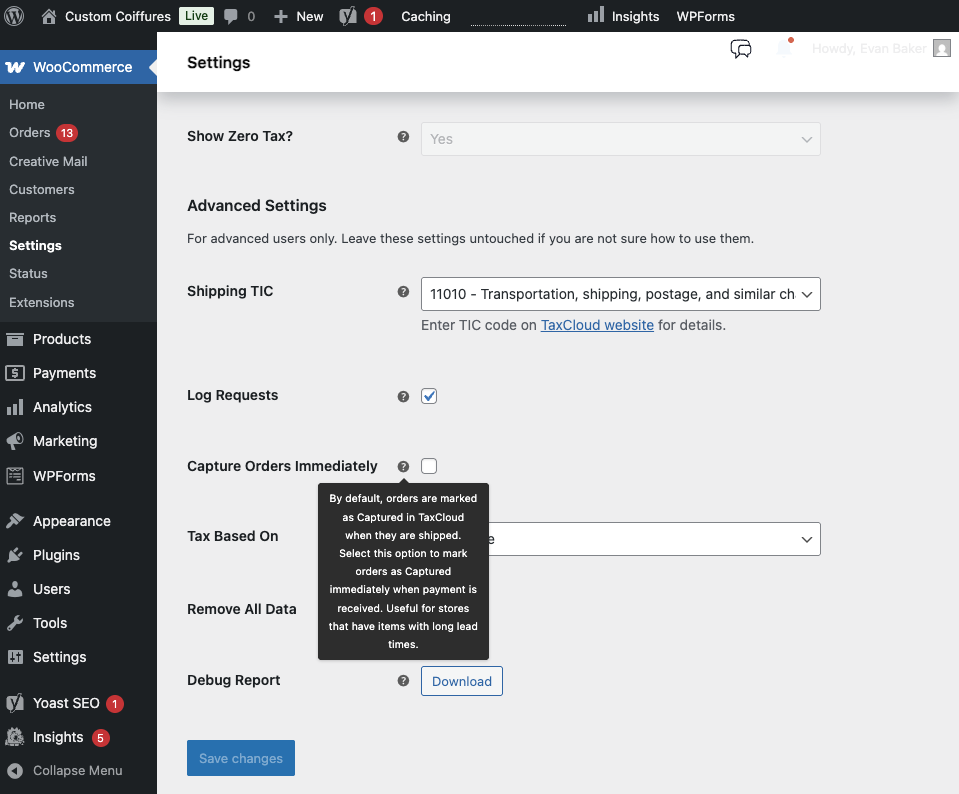Go to WooCommerce Home submenu
Viewport: 959px width, 794px height.
coord(27,105)
